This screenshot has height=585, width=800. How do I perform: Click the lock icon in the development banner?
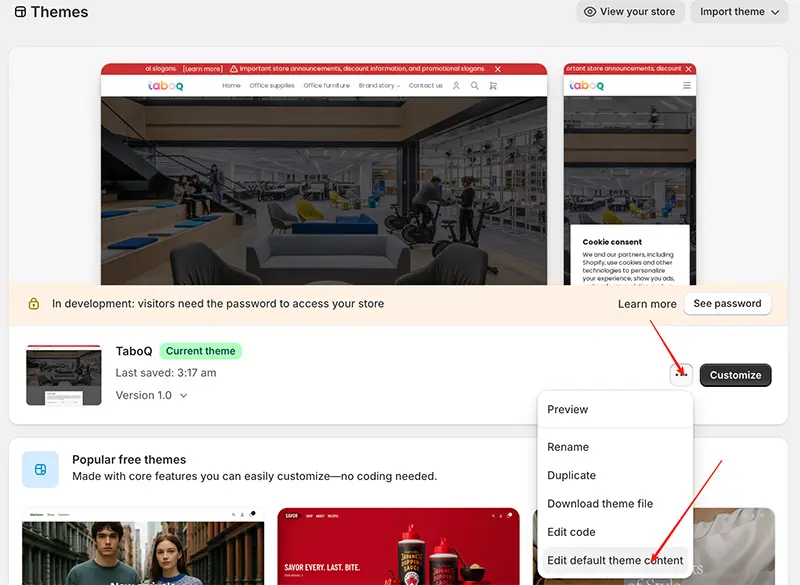[33, 303]
